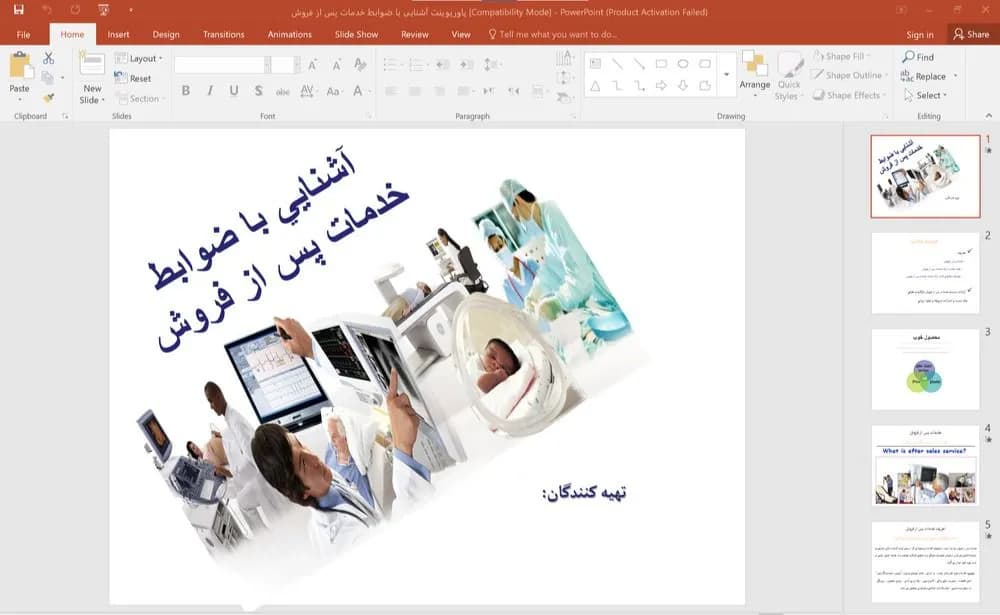Select slide 3 thumbnail with Venn diagram
The width and height of the screenshot is (1000, 615).
[x=925, y=369]
